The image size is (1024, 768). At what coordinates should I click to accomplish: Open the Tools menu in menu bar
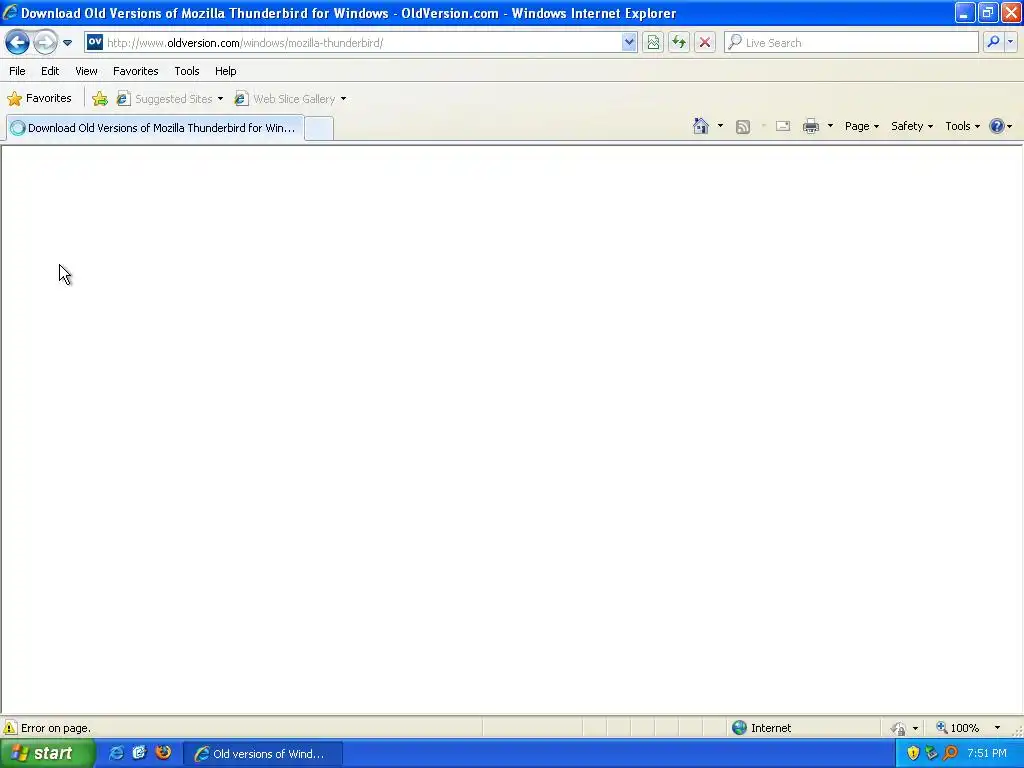click(x=187, y=71)
